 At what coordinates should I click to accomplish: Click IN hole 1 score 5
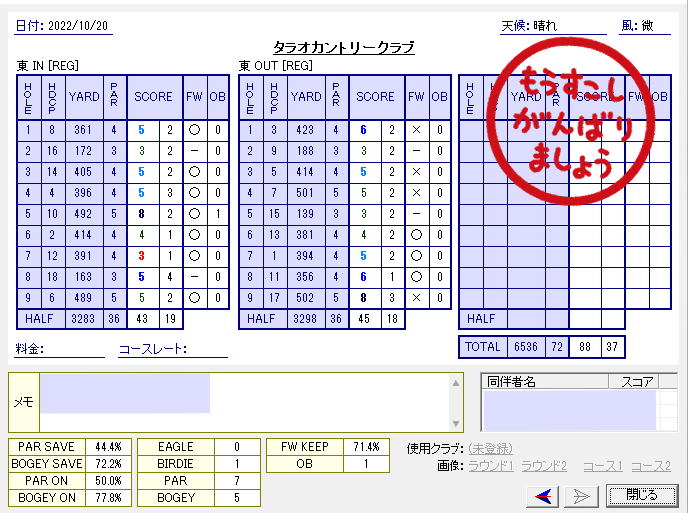click(x=142, y=130)
